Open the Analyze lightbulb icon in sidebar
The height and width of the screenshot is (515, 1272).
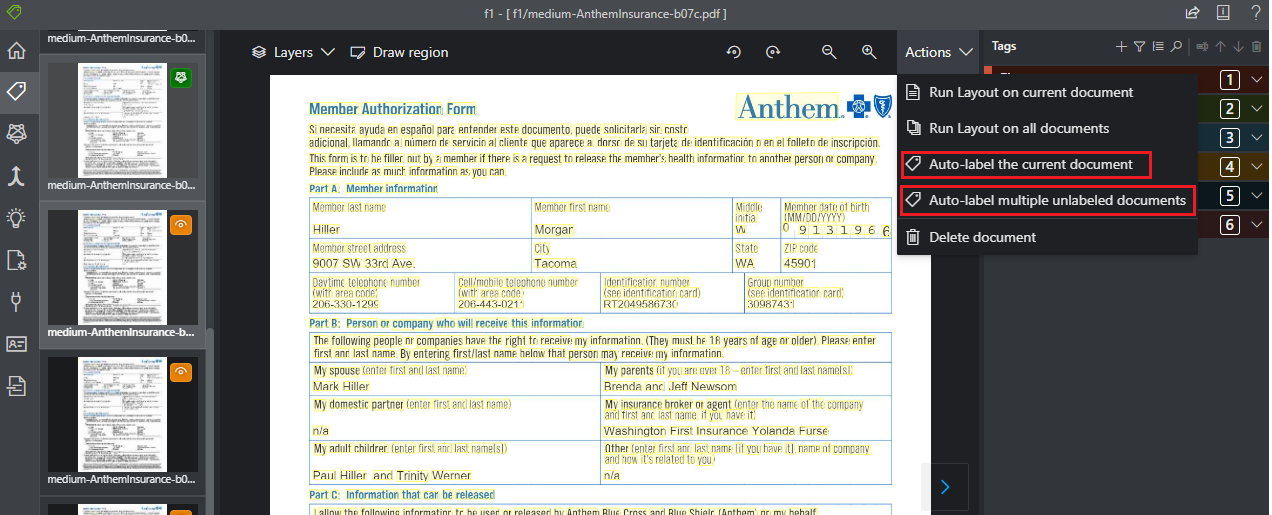pos(16,218)
